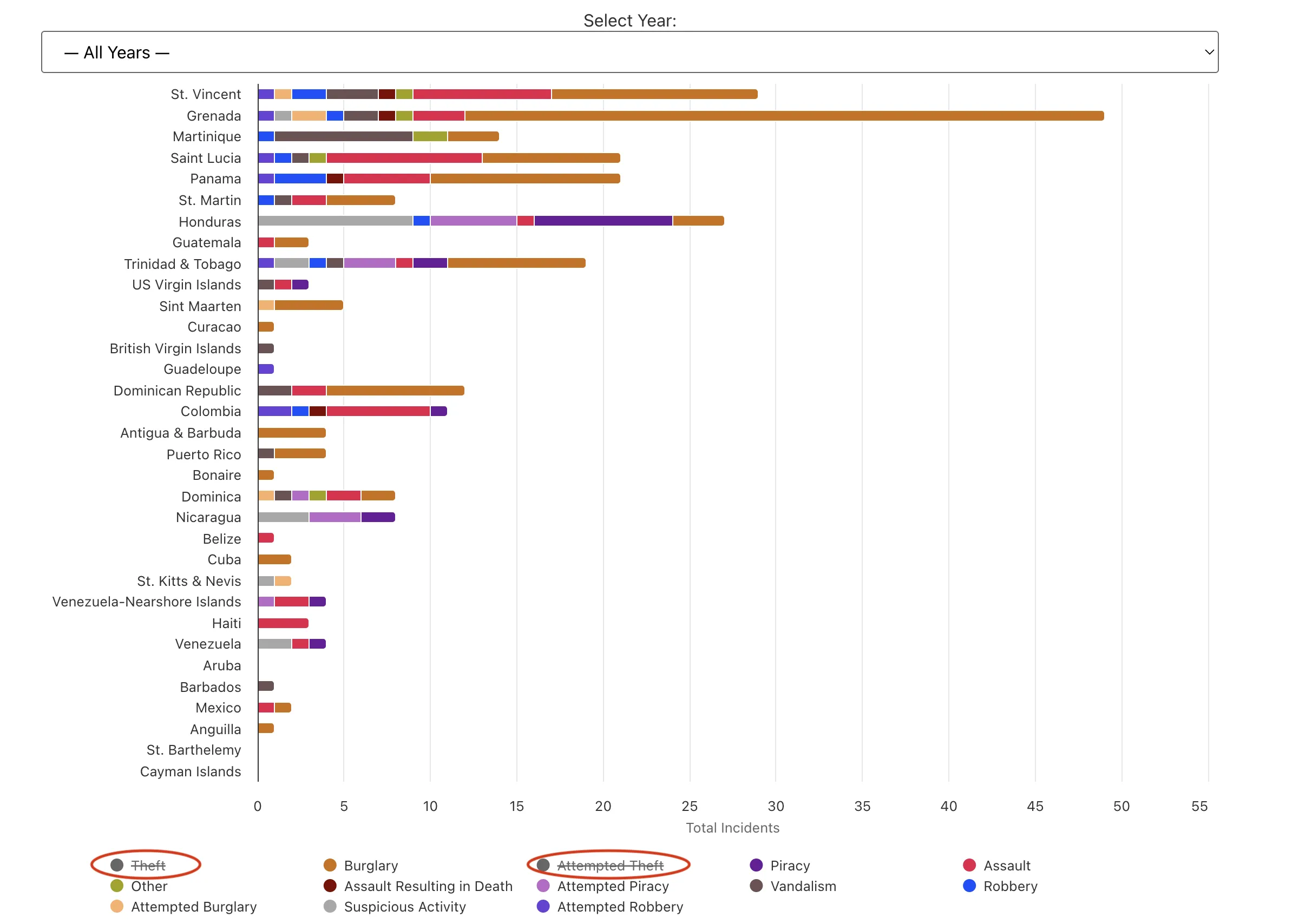Click the Assault legend dot icon

(970, 866)
